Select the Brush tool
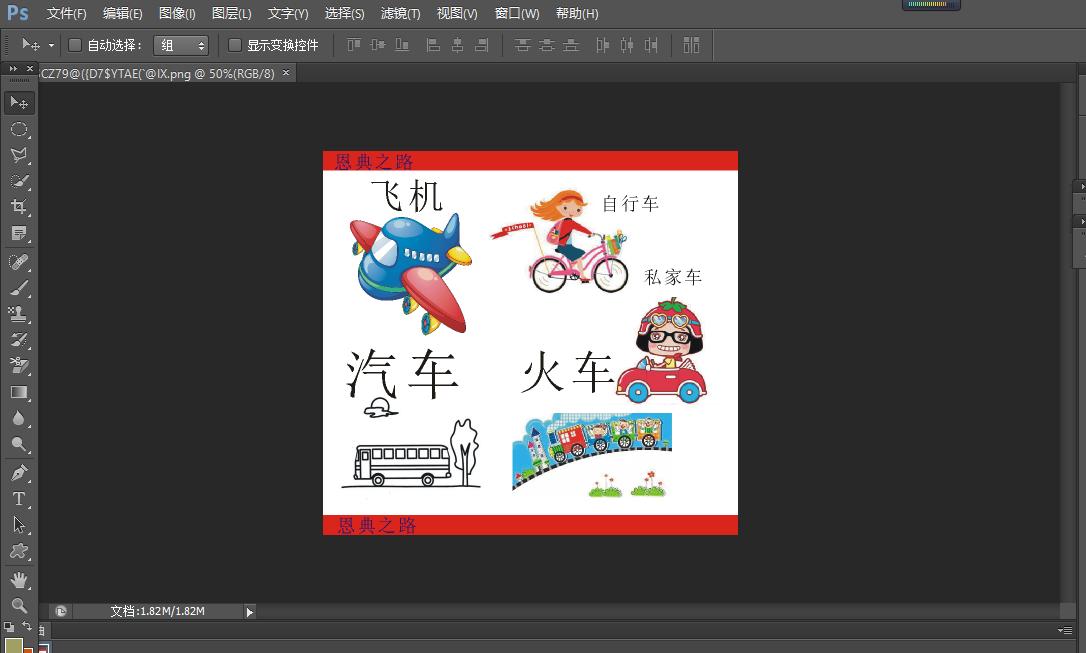Image resolution: width=1086 pixels, height=653 pixels. [x=18, y=288]
